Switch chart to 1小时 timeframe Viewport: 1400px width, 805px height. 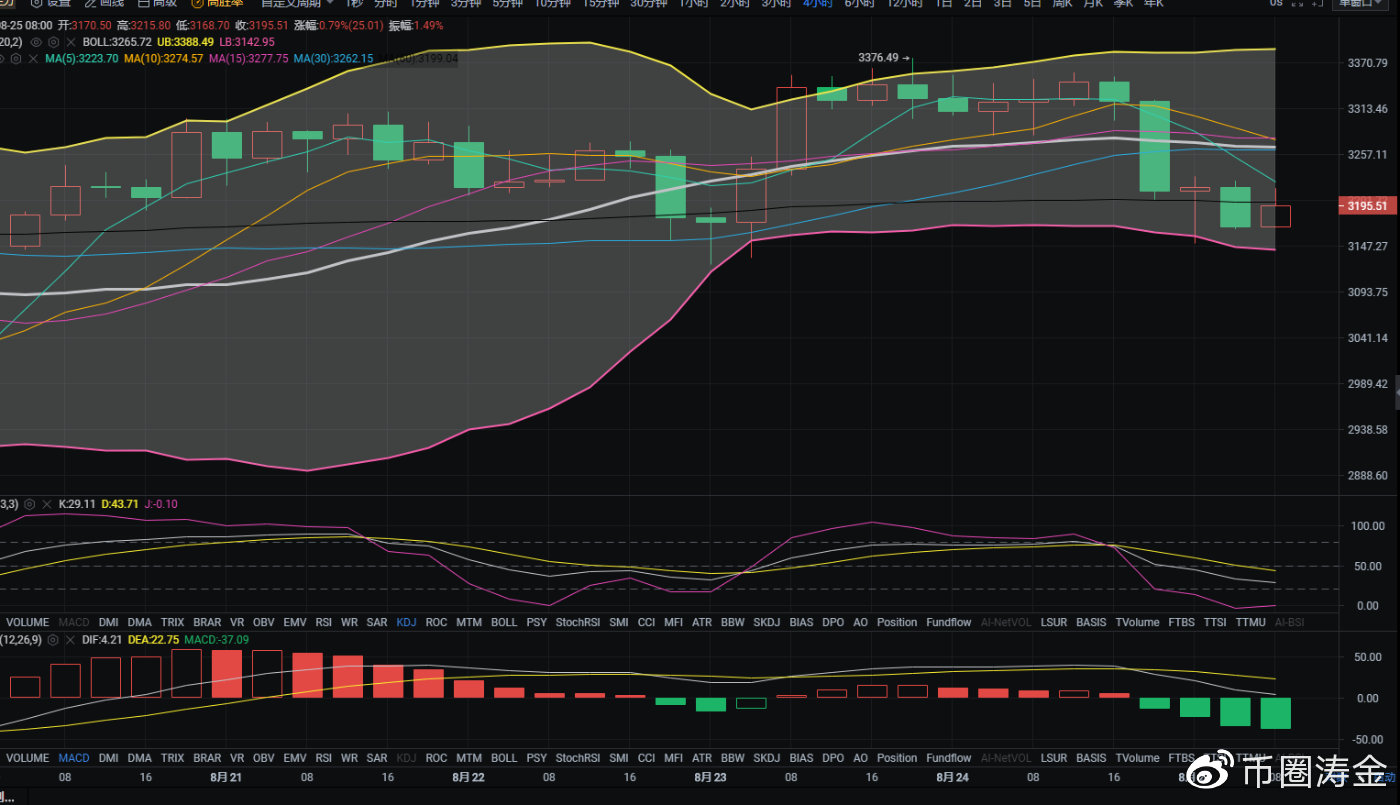(694, 3)
